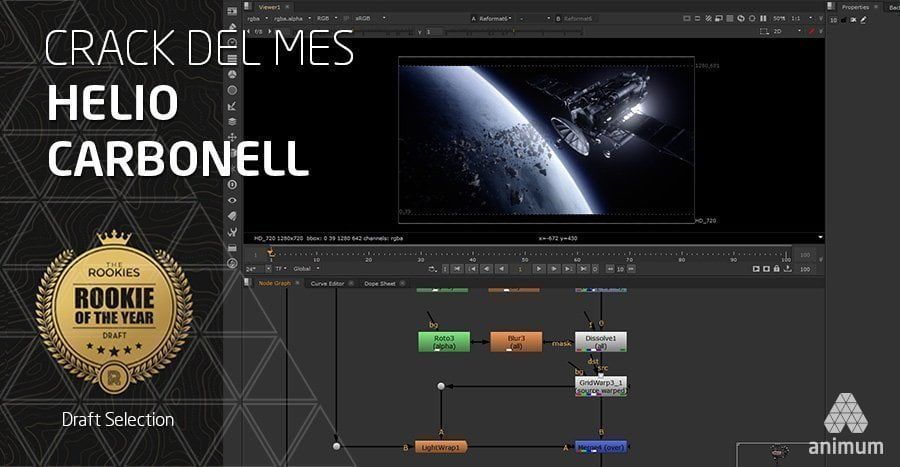Click the Merge over node
This screenshot has width=900, height=467.
pos(601,447)
